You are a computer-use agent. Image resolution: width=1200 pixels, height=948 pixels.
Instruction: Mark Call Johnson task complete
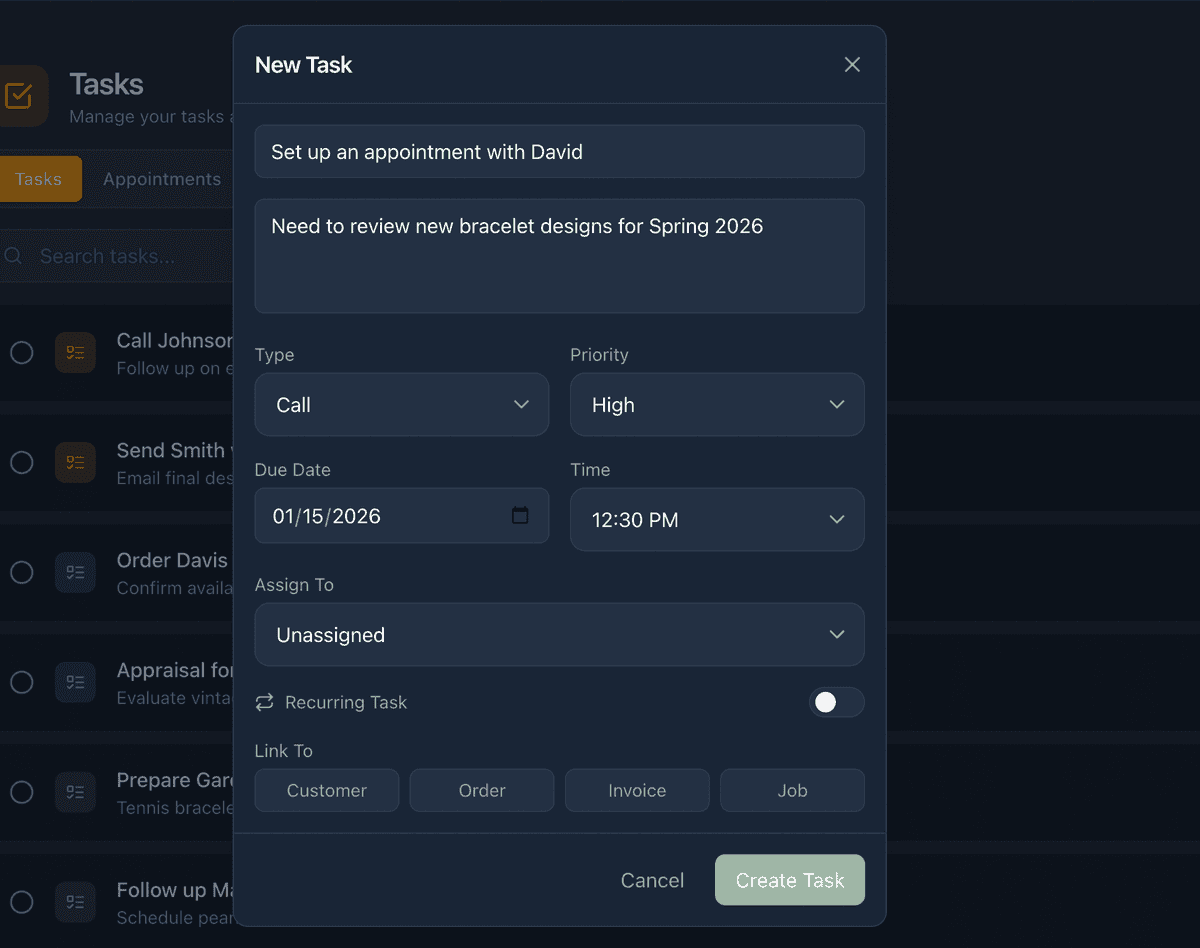[21, 352]
